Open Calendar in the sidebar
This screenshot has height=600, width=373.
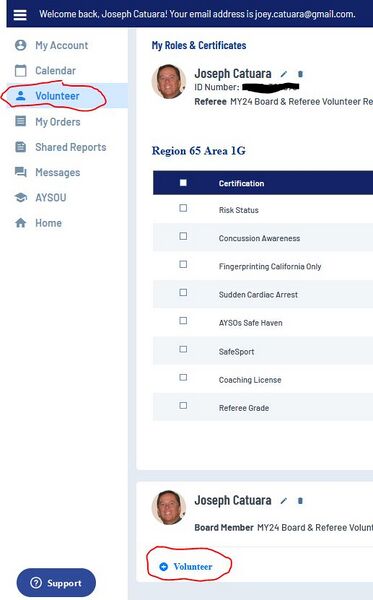coord(55,71)
